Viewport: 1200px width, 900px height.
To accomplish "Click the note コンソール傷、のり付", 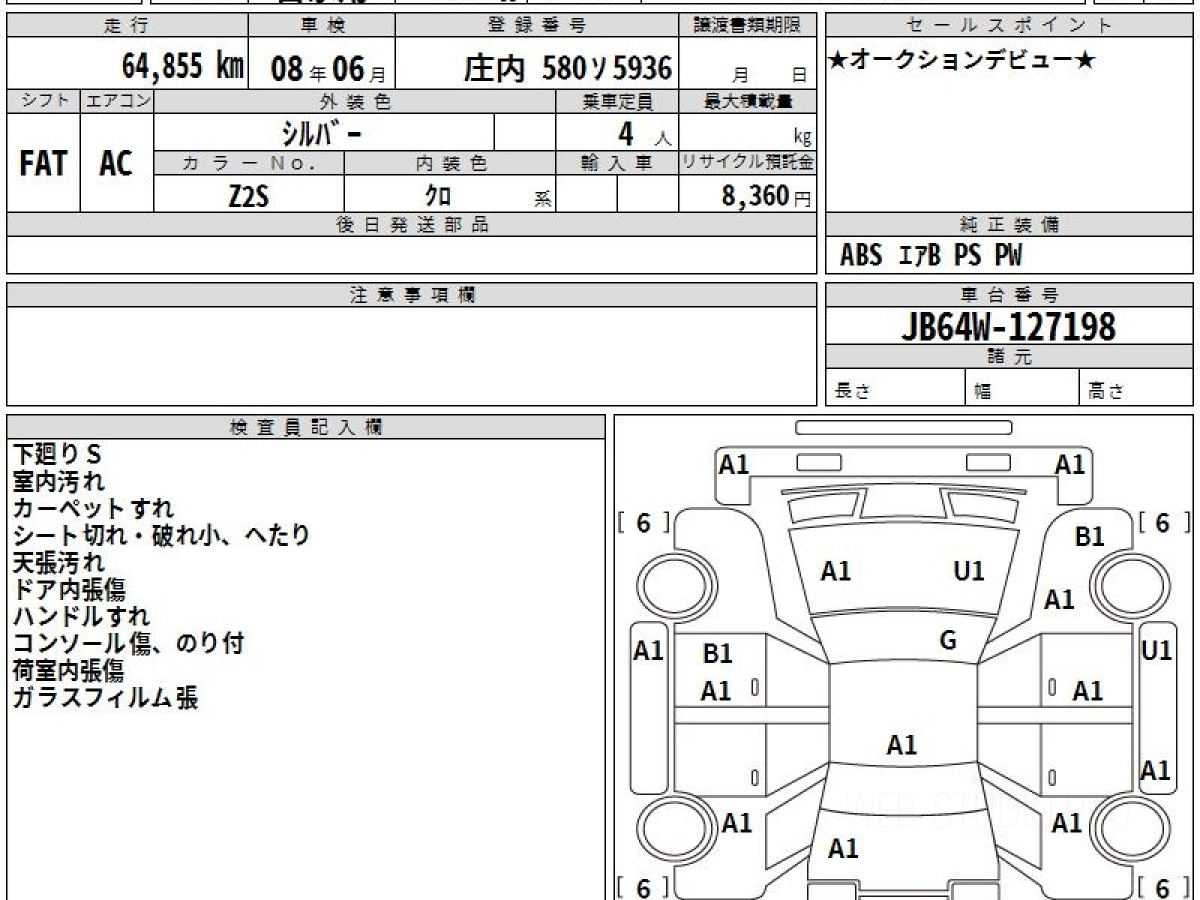I will (128, 643).
